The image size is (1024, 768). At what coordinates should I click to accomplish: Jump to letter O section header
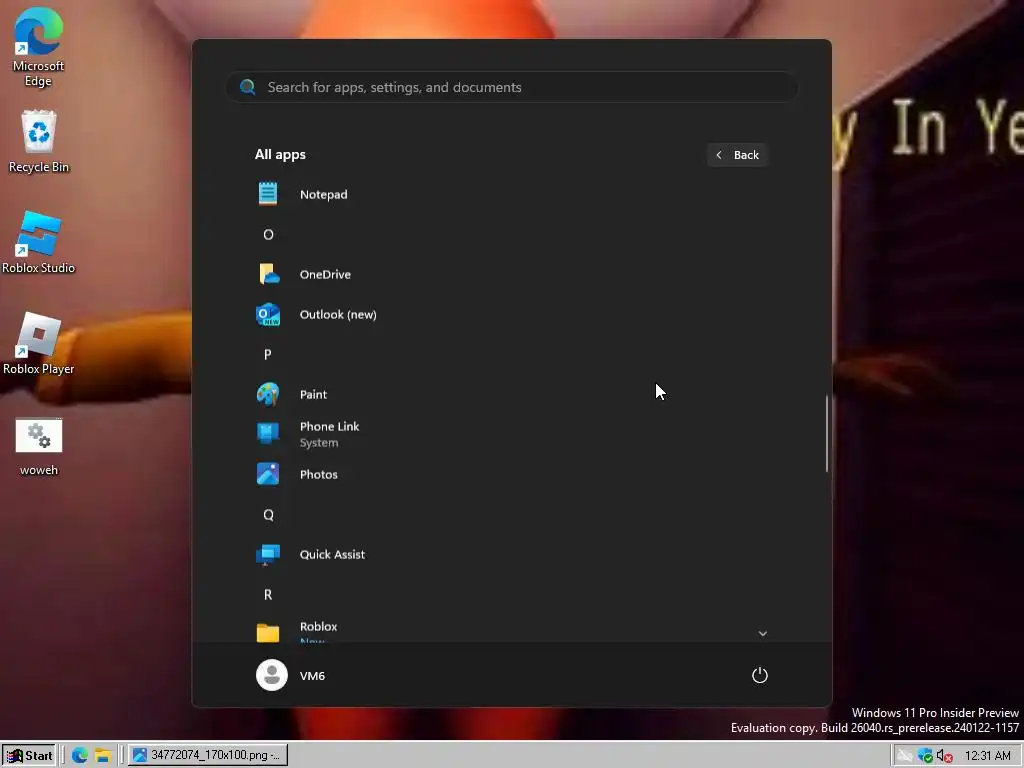[268, 234]
